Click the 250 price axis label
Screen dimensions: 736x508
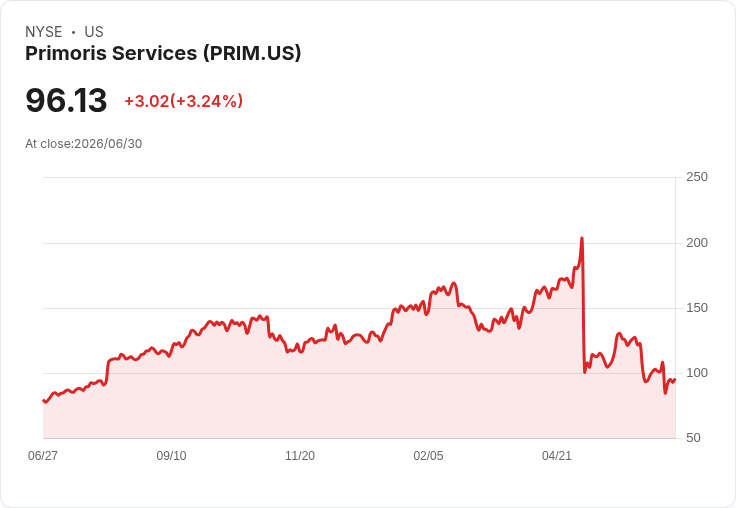click(x=697, y=177)
